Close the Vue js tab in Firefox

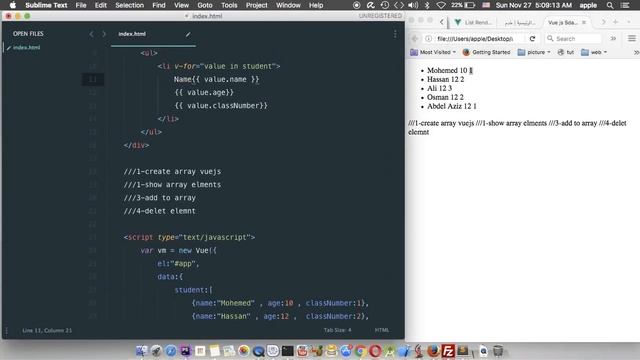(584, 22)
